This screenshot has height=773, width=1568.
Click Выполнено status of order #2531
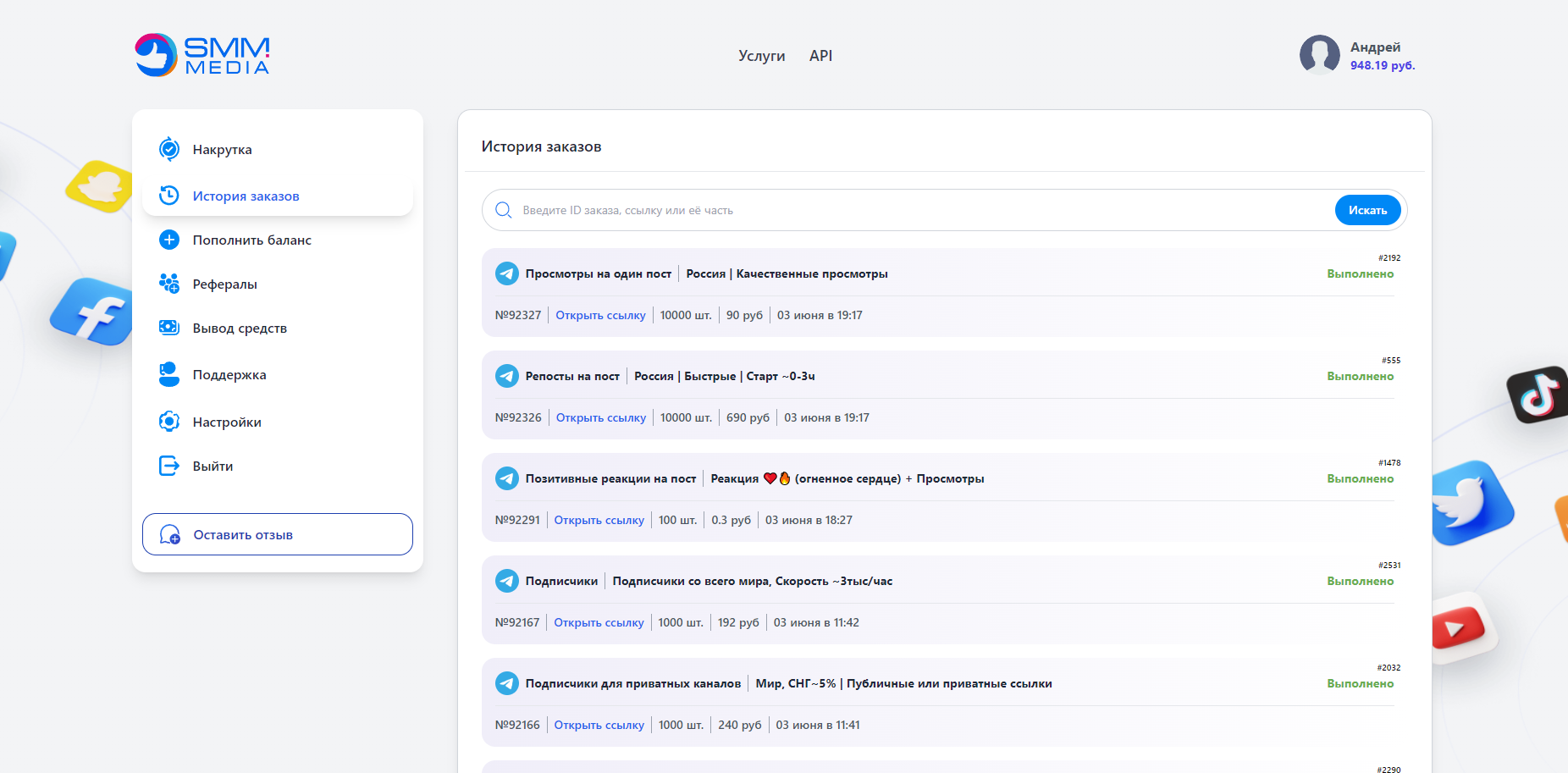coord(1360,581)
